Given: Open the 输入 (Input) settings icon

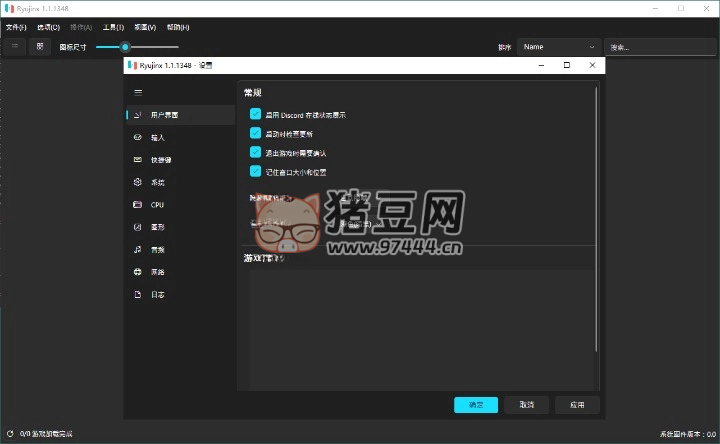Looking at the screenshot, I should click(x=137, y=138).
